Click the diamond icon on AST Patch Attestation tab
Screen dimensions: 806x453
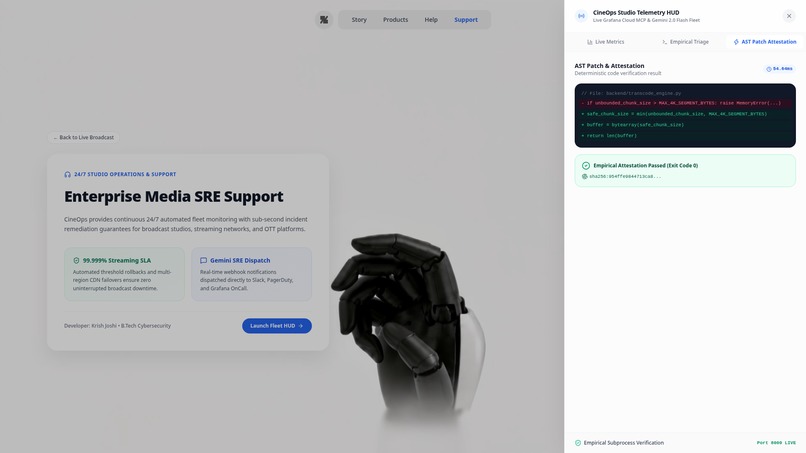pos(736,42)
